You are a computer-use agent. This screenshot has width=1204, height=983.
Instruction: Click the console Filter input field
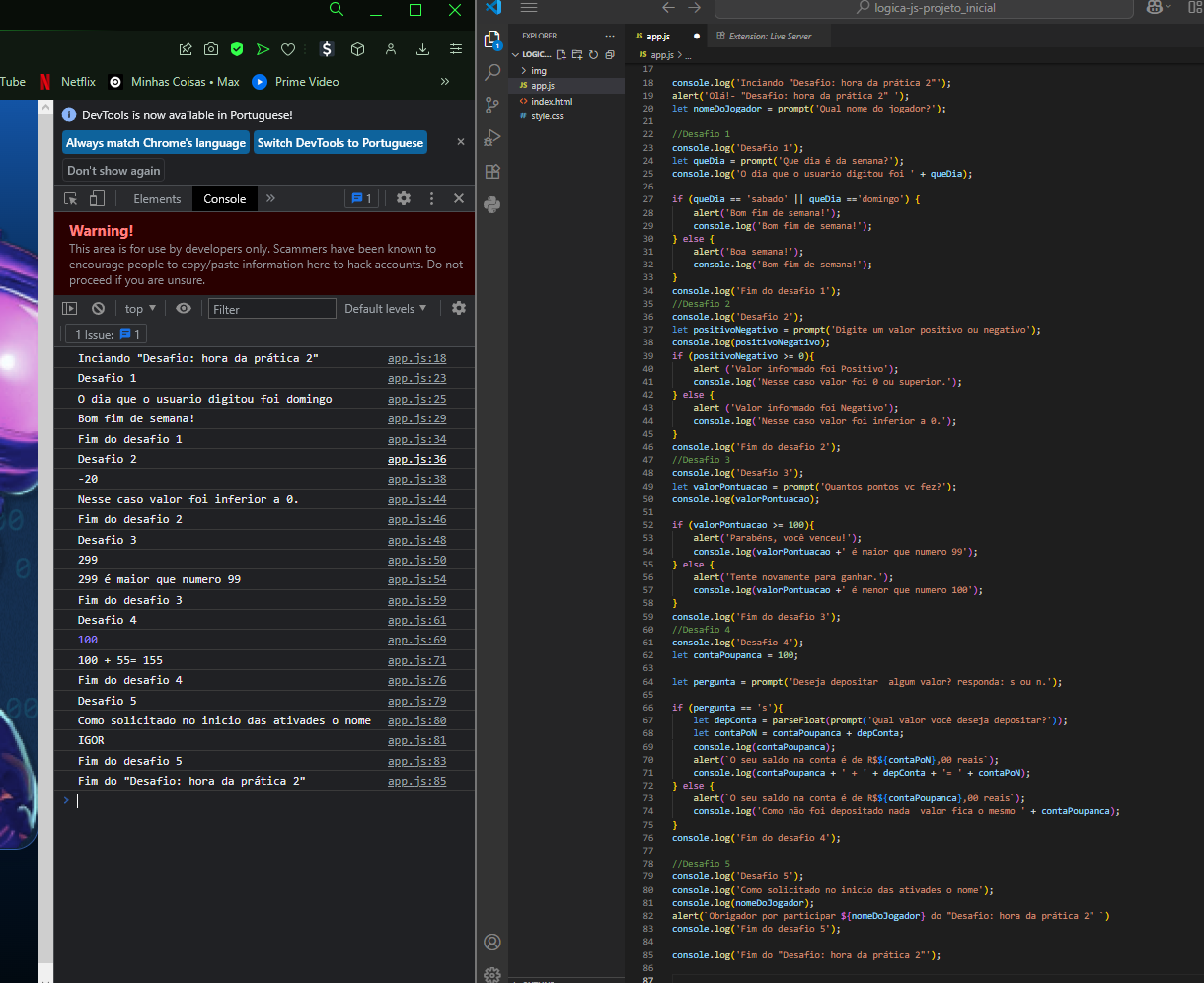[x=271, y=309]
